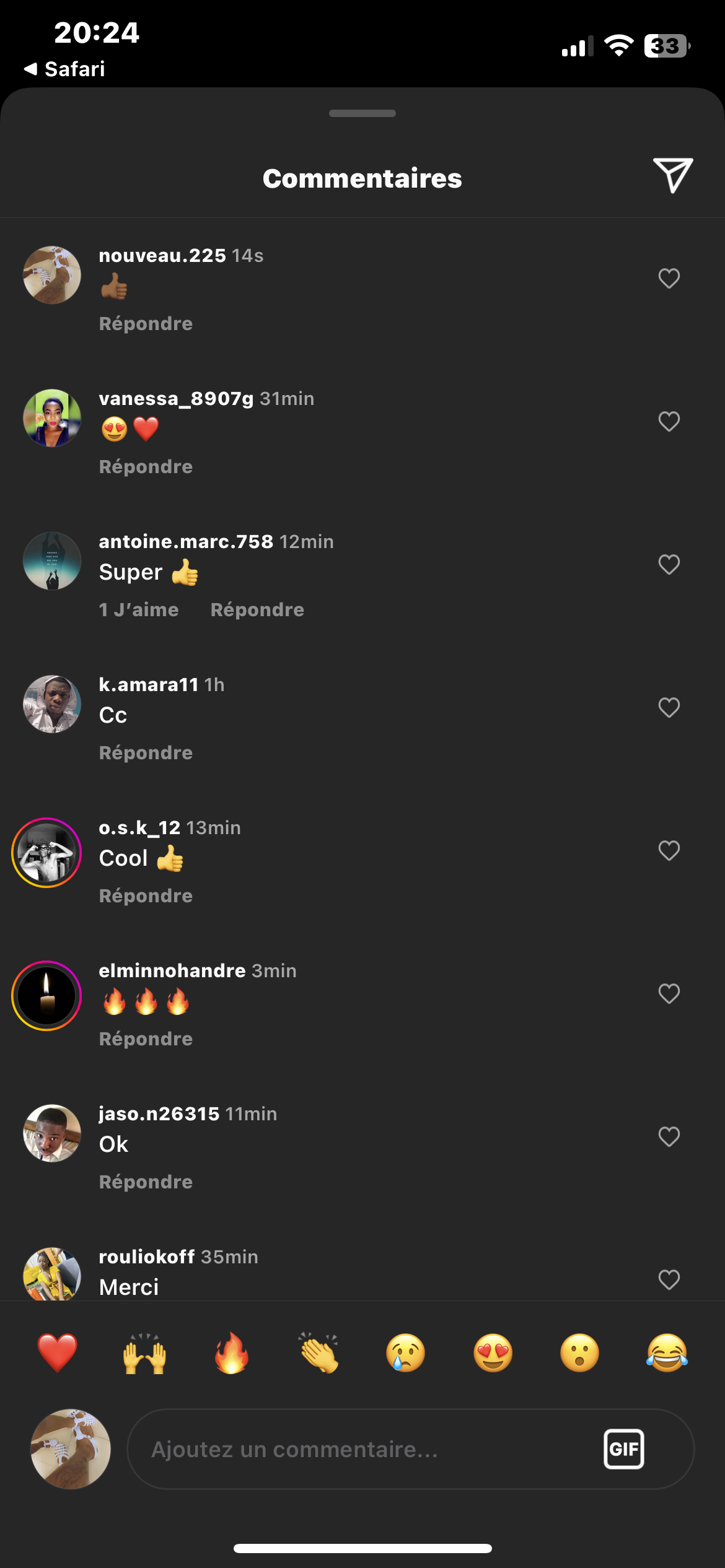Open rouliokoff's username profile
Image resolution: width=725 pixels, height=1568 pixels.
pyautogui.click(x=147, y=1257)
